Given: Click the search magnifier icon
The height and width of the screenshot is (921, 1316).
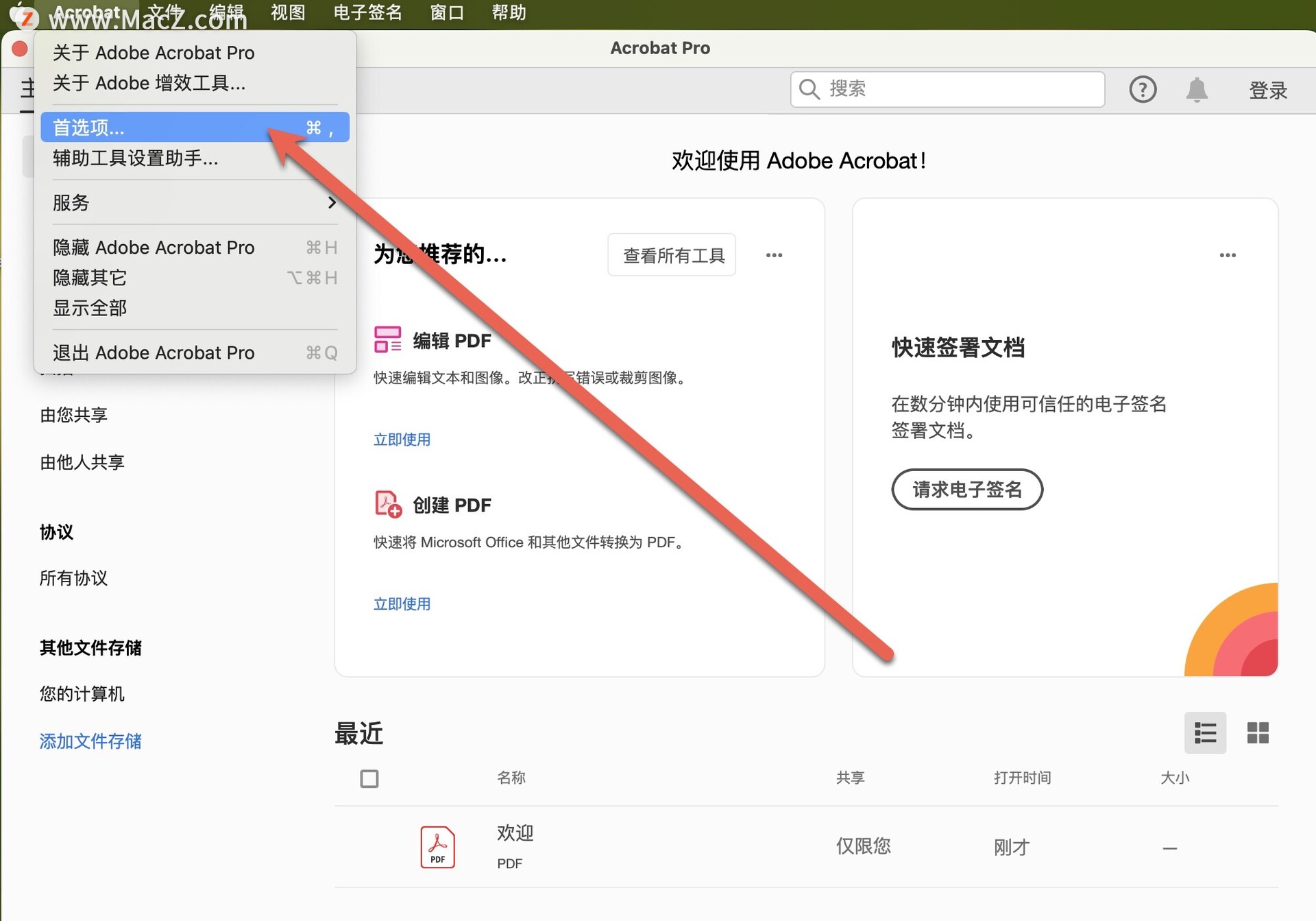Looking at the screenshot, I should pyautogui.click(x=809, y=89).
